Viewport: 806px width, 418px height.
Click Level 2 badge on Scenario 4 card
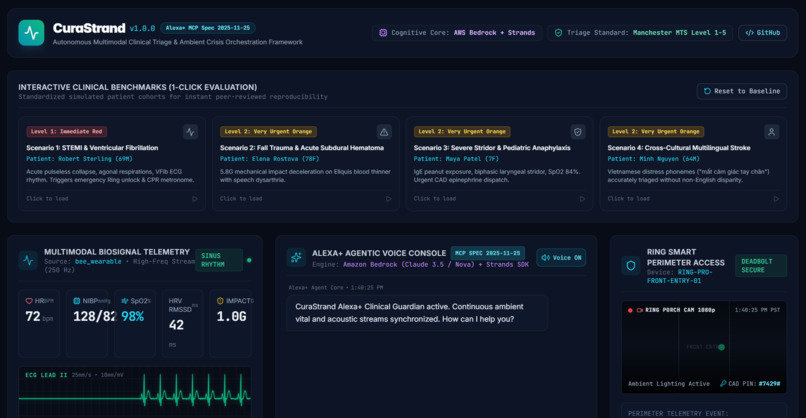point(656,132)
